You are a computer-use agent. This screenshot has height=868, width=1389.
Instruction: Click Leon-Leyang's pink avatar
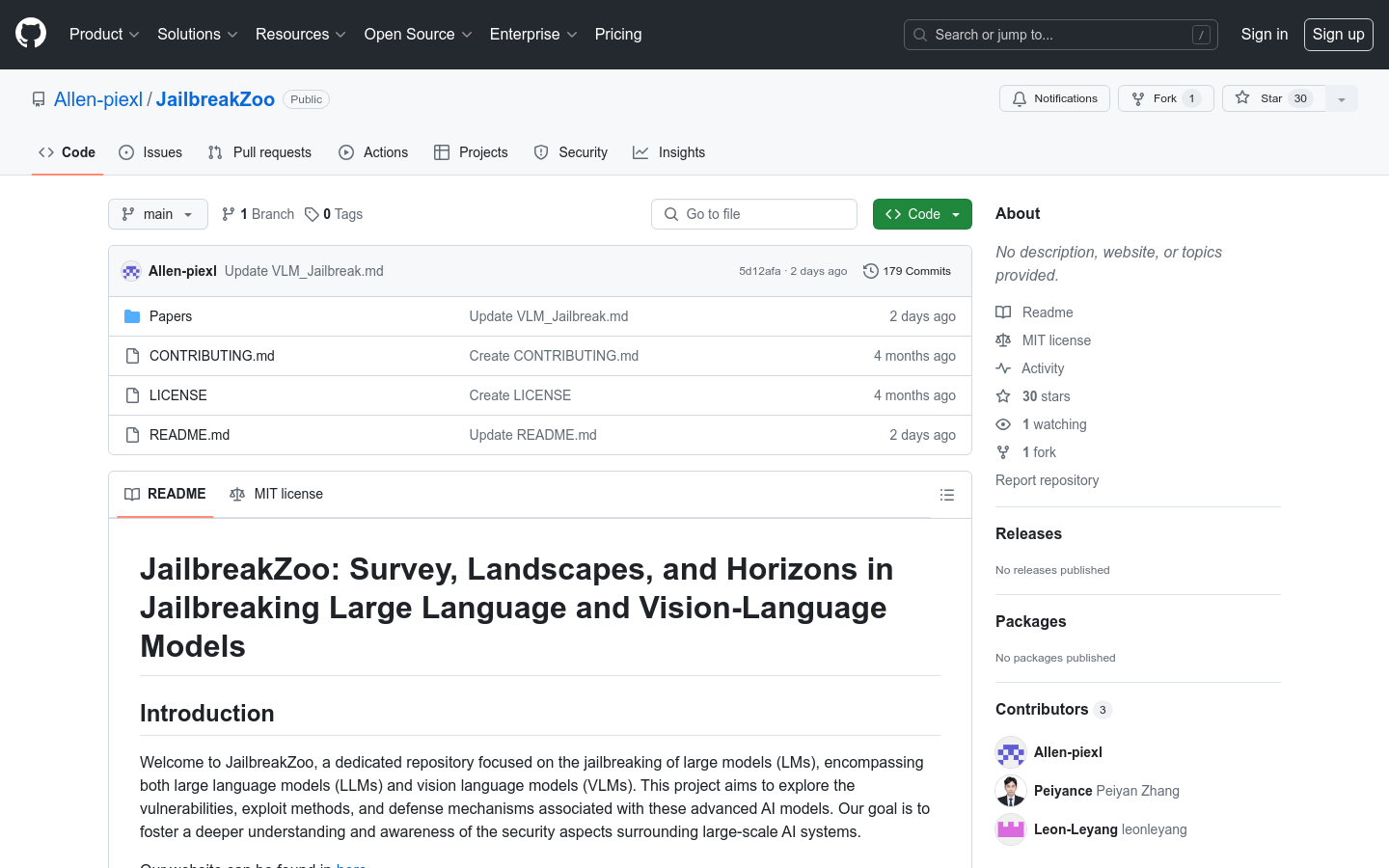tap(1011, 829)
